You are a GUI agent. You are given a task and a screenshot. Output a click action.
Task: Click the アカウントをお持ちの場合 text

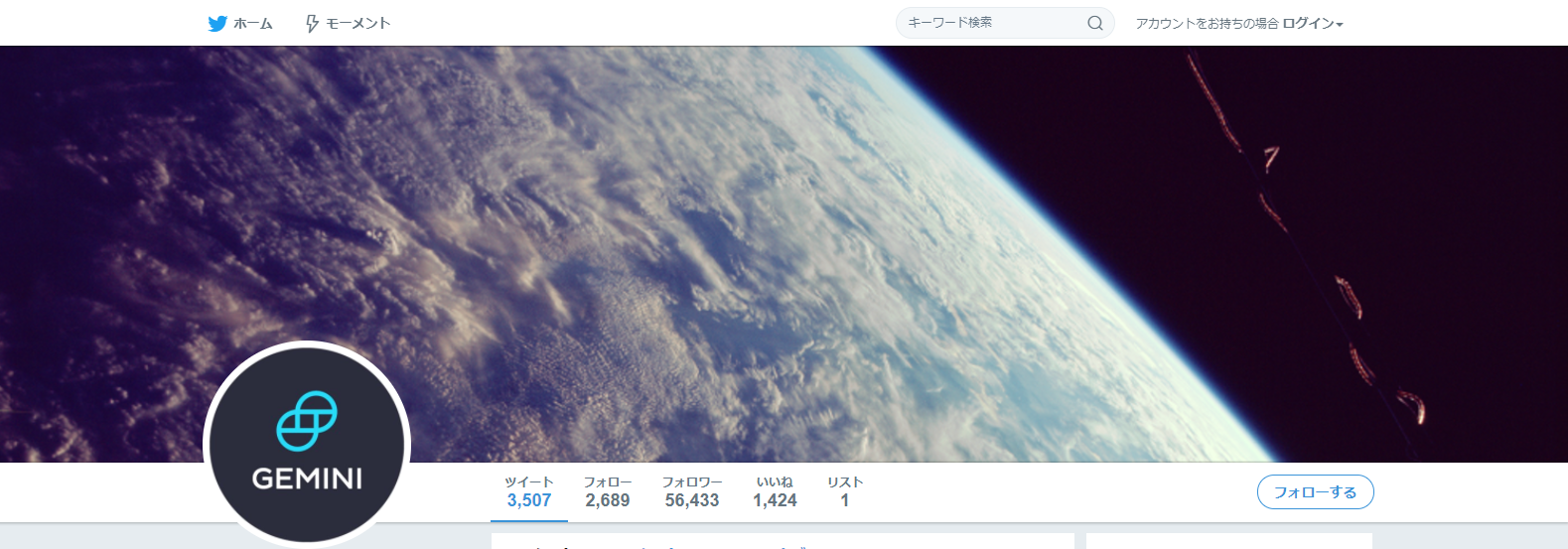tap(1207, 23)
